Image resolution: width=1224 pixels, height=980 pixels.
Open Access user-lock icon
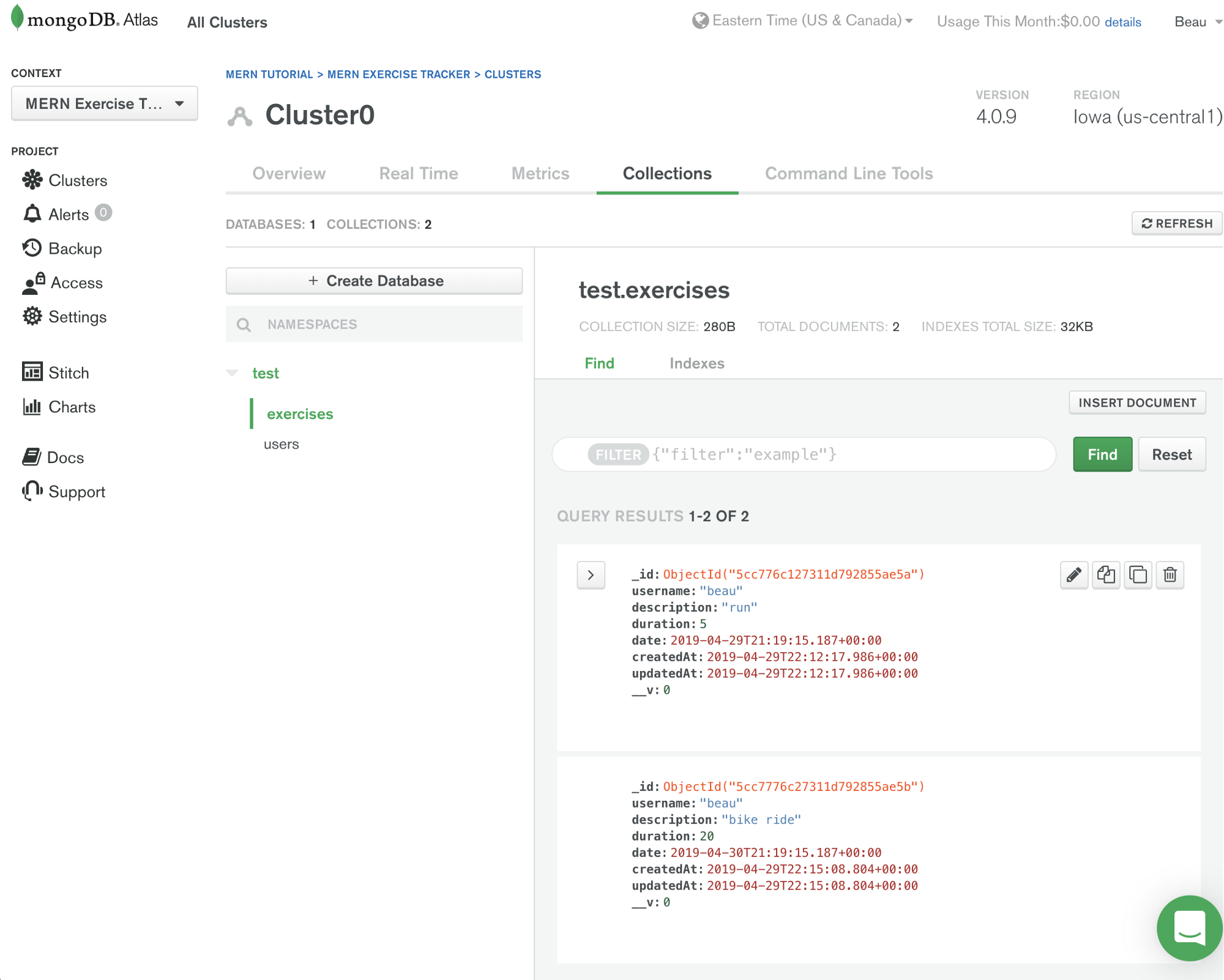(34, 283)
